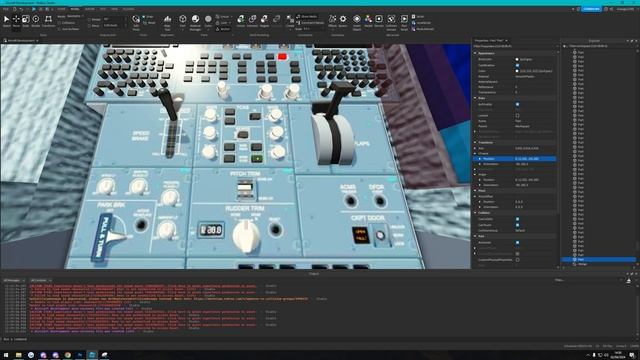The width and height of the screenshot is (640, 360).
Task: Activate the Transform tool in the ribbon
Action: 48,21
